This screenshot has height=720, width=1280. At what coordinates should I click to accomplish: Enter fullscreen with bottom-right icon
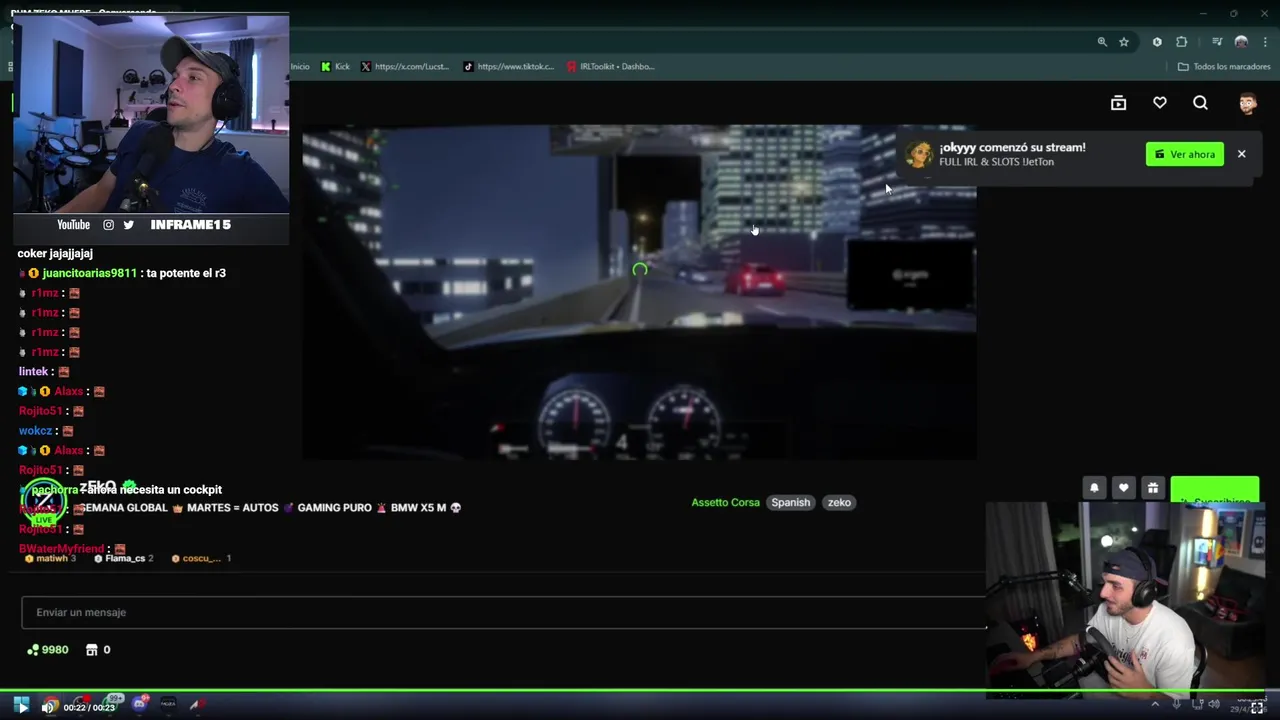1257,708
